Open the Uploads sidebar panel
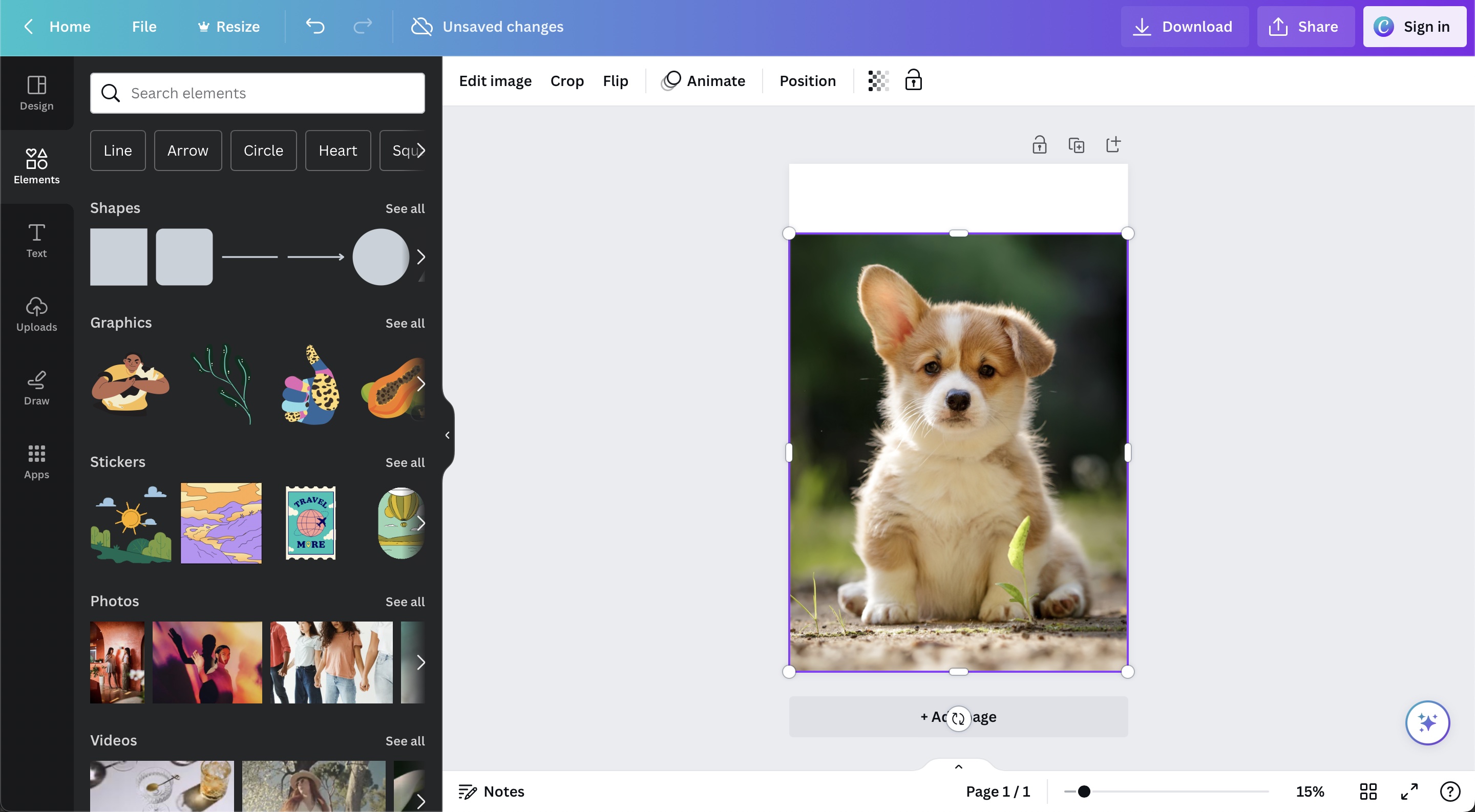Viewport: 1475px width, 812px height. [x=36, y=314]
